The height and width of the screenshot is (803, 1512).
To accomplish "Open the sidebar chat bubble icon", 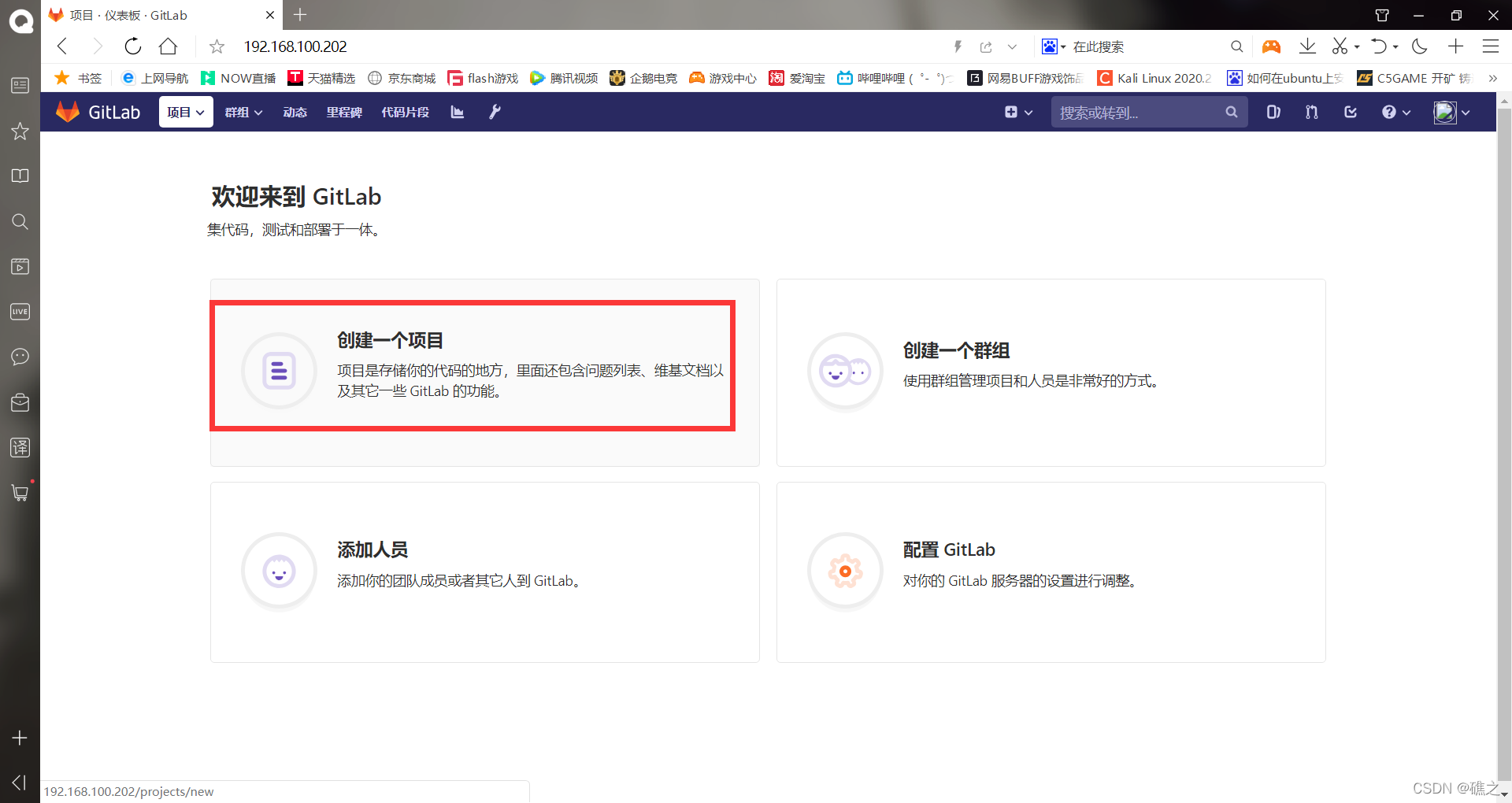I will [20, 357].
